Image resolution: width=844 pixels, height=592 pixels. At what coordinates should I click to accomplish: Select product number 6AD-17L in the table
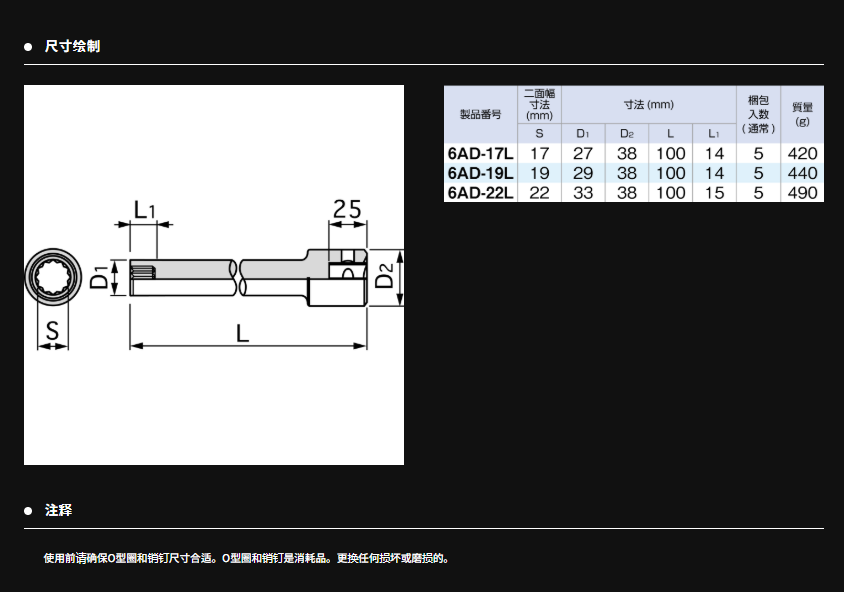(480, 154)
